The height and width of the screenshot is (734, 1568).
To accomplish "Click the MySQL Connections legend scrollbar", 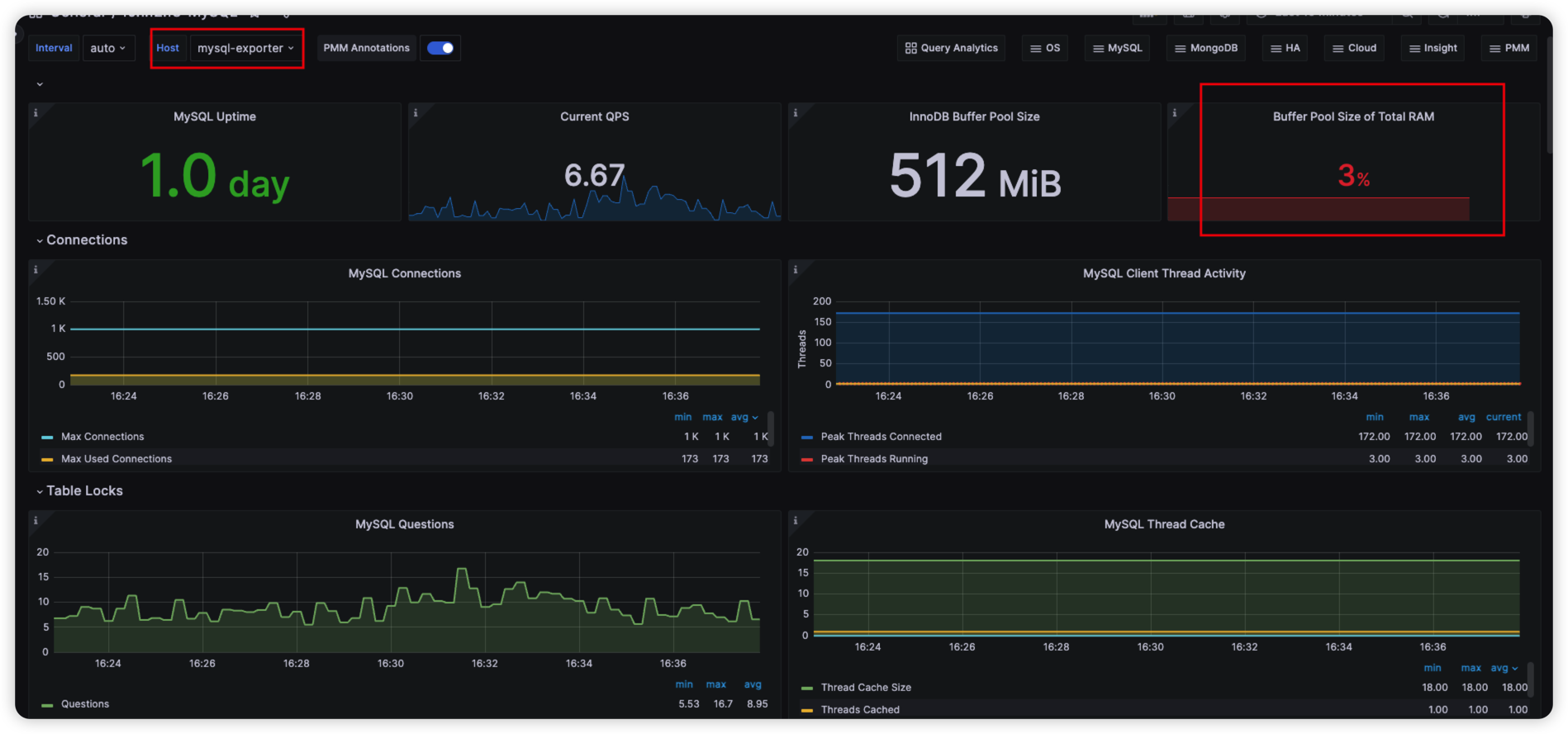I will coord(771,428).
